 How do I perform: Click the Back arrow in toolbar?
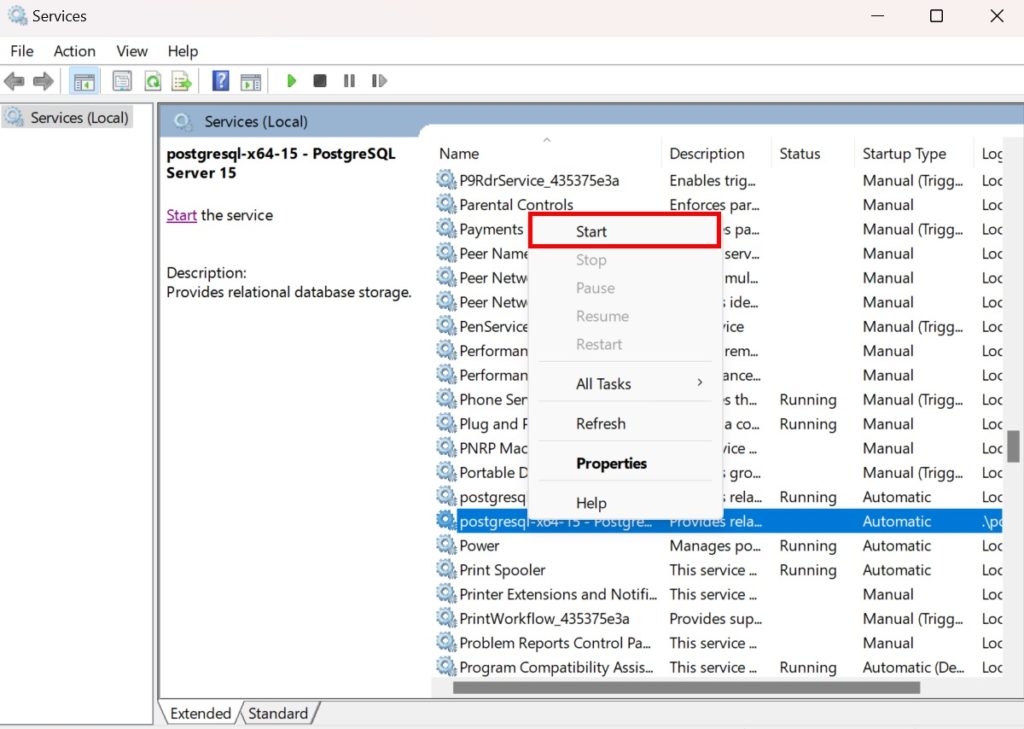pyautogui.click(x=14, y=81)
